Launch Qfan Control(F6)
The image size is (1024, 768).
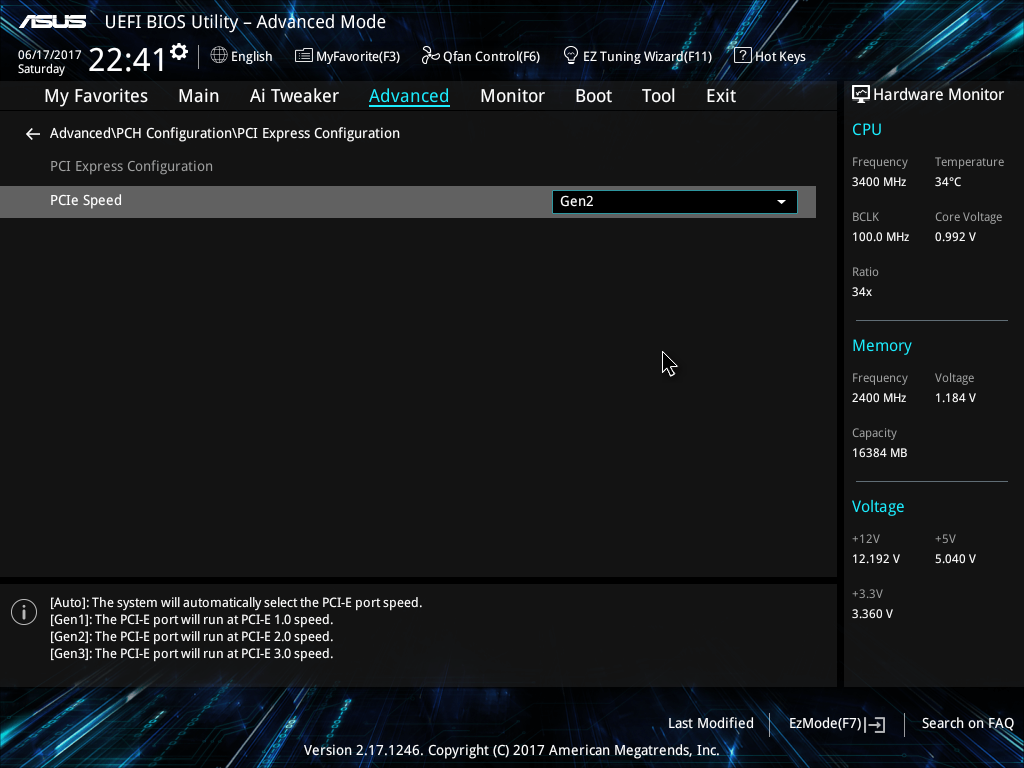[481, 56]
